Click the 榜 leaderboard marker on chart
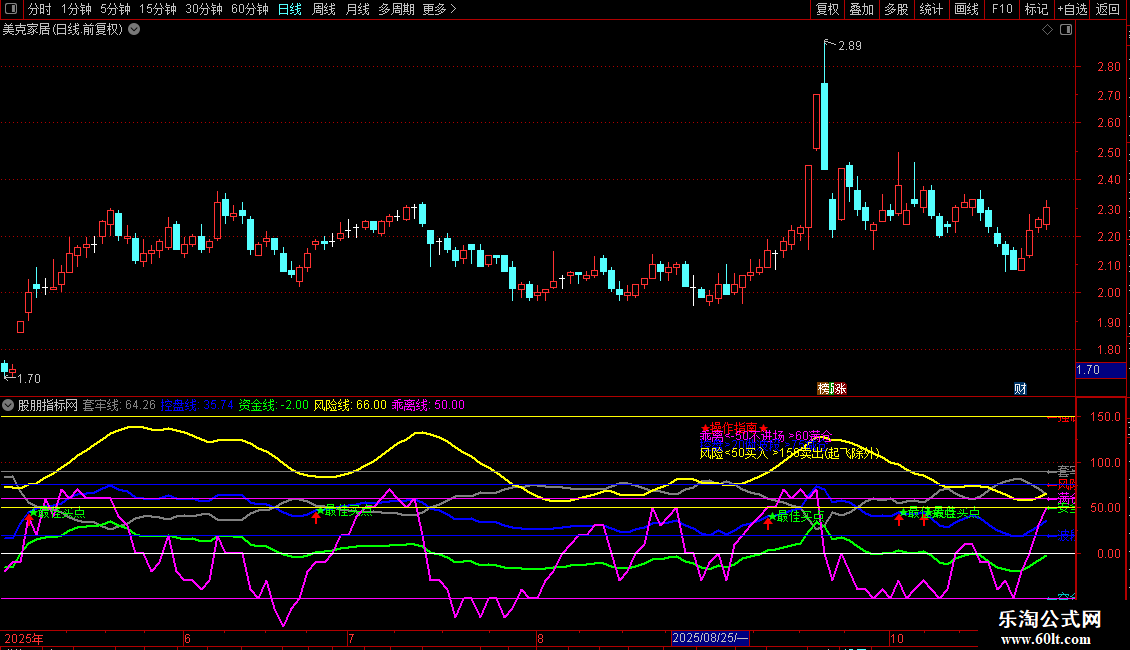 tap(824, 389)
